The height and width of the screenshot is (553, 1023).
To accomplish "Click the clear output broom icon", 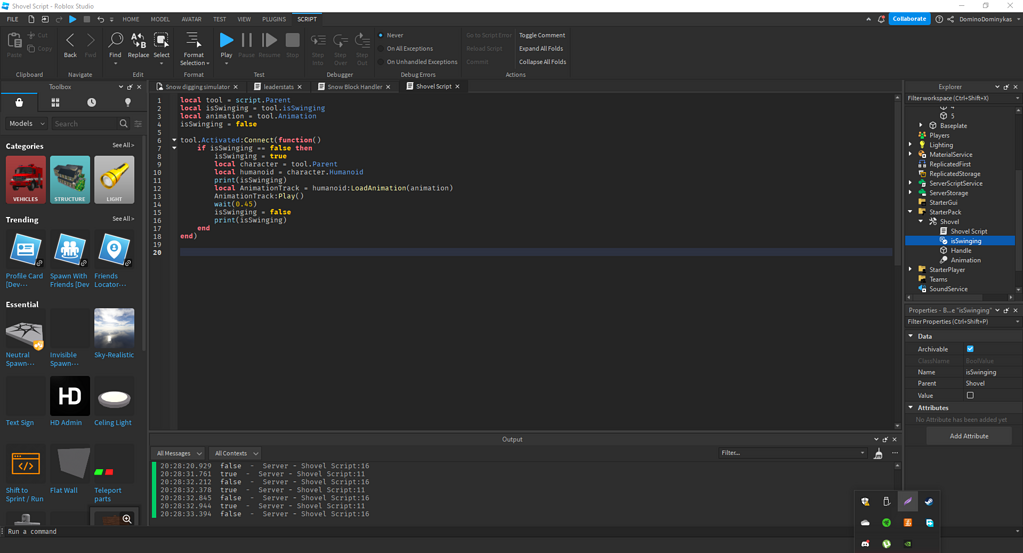I will (878, 454).
